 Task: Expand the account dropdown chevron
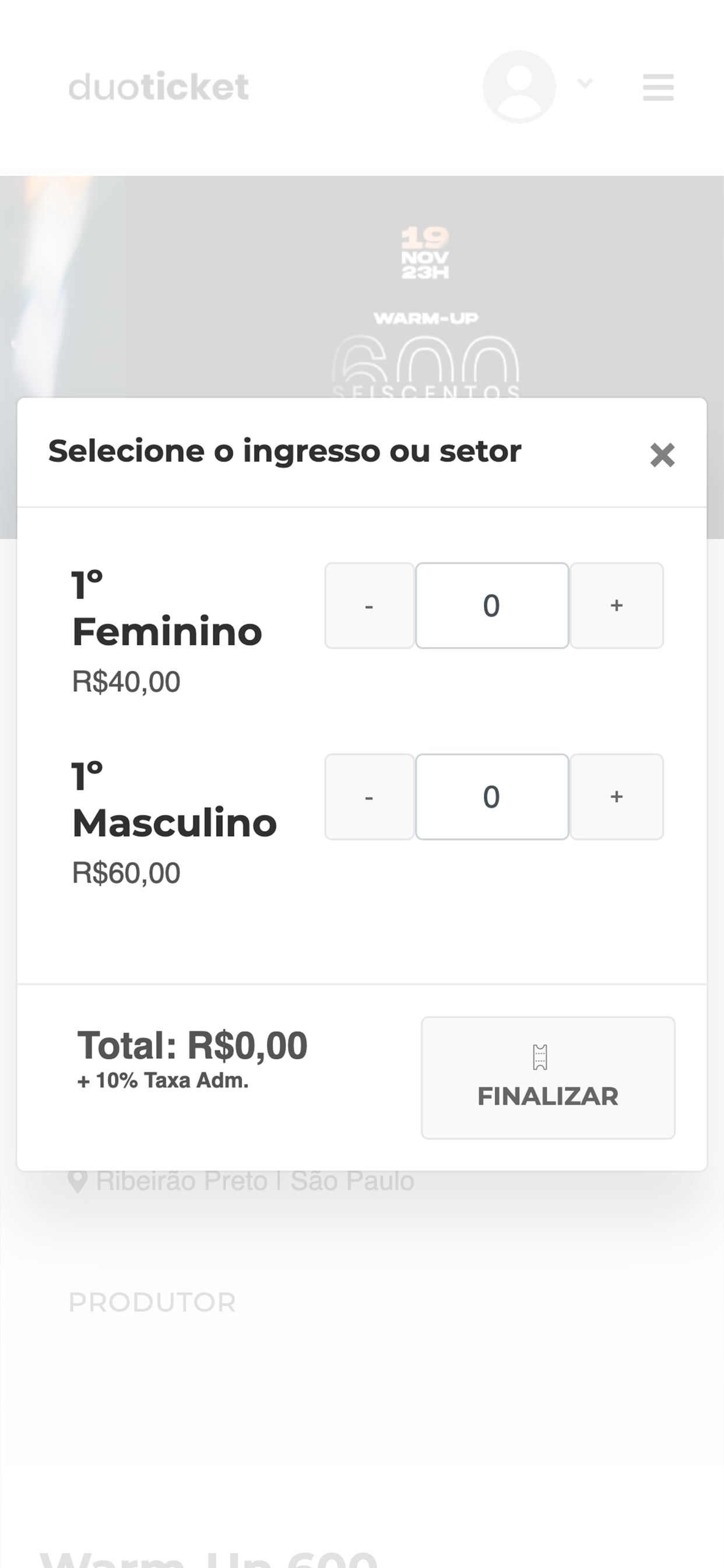coord(585,83)
